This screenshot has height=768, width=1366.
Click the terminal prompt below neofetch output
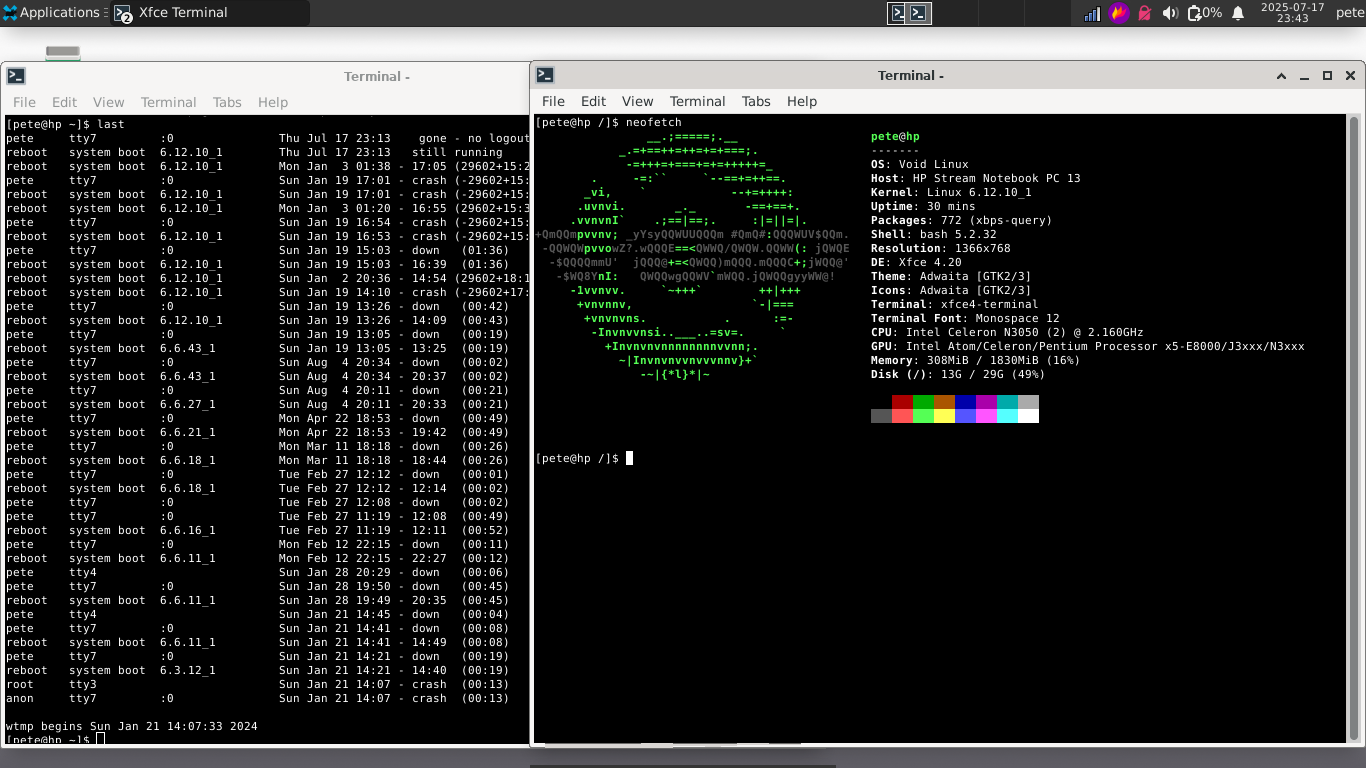628,458
